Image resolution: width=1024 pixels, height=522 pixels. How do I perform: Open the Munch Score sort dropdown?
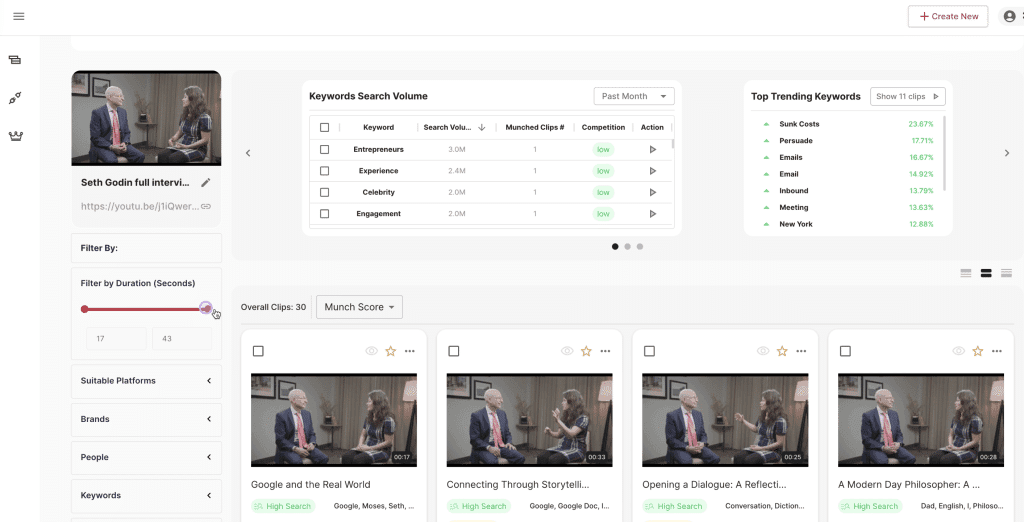coord(359,307)
